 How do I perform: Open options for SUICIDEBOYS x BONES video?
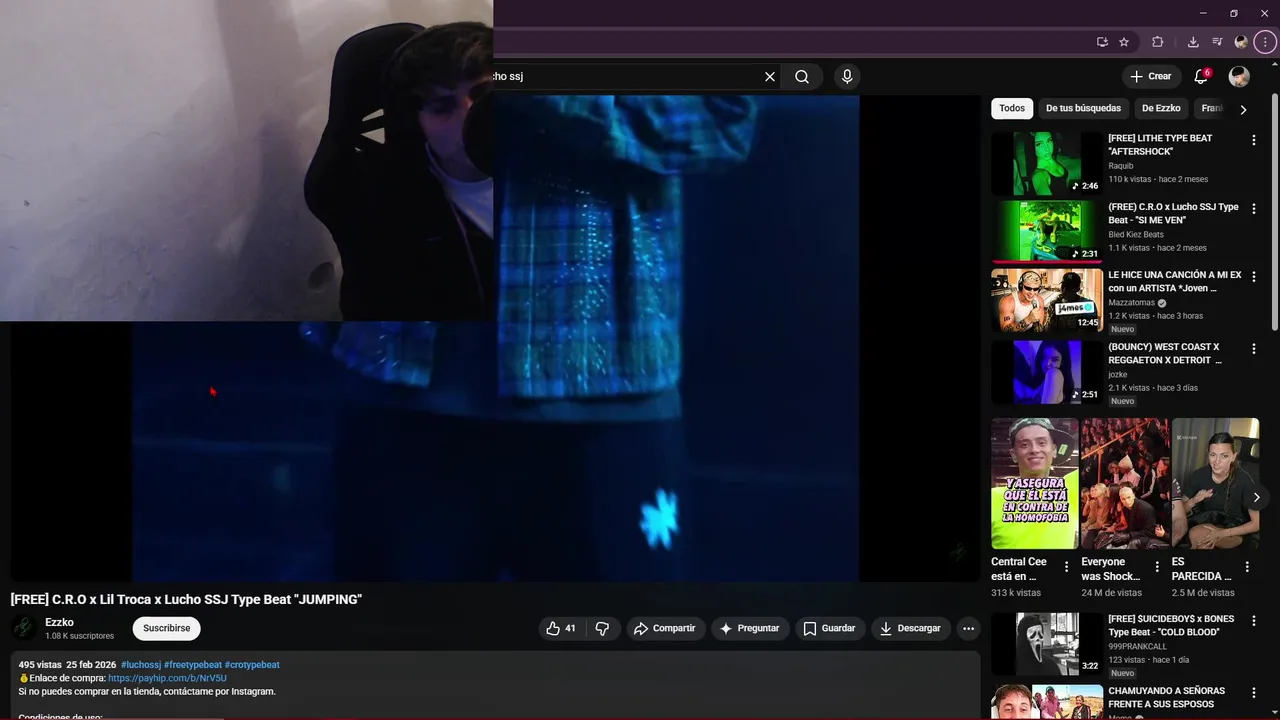point(1253,621)
